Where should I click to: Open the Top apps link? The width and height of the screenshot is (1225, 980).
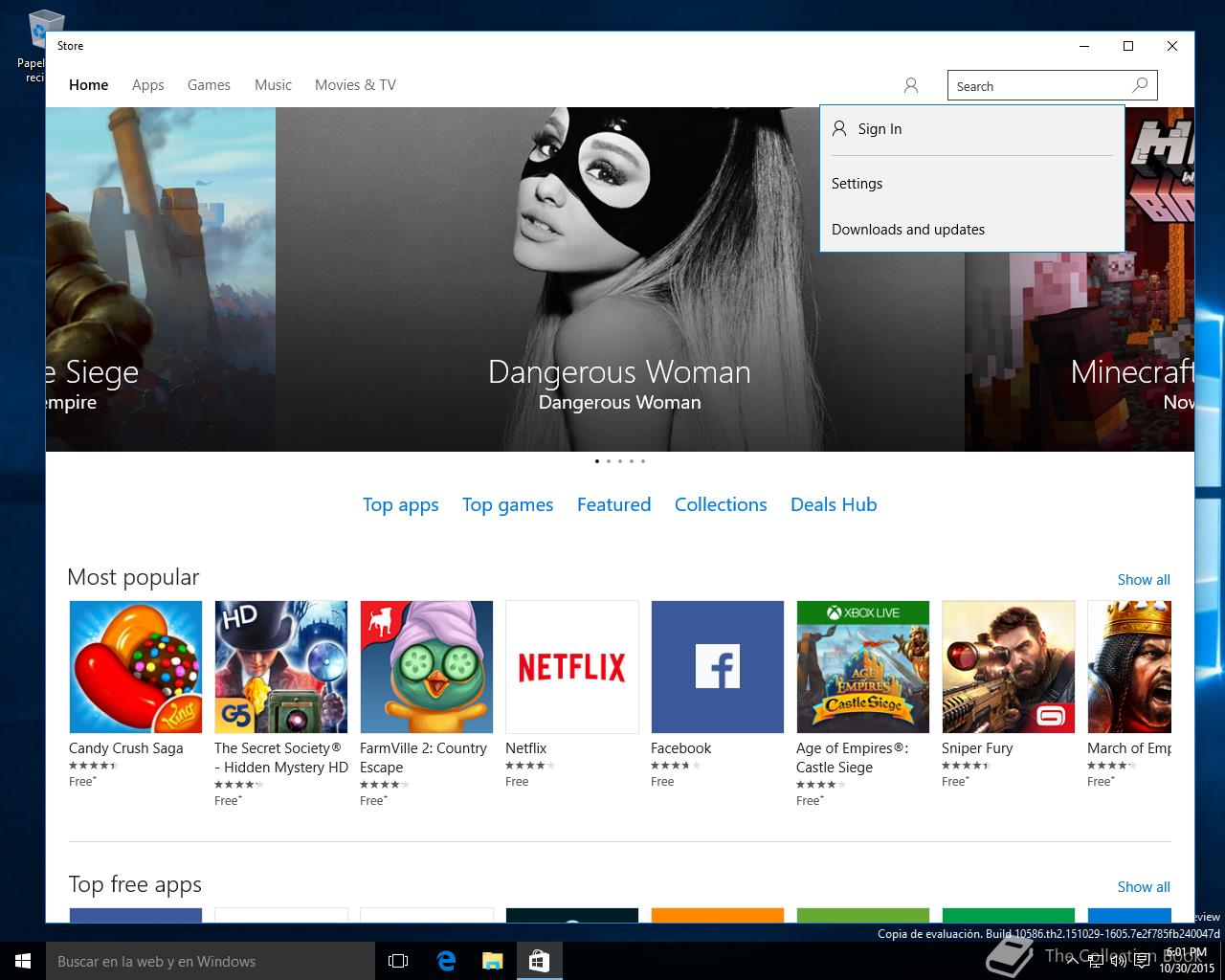point(401,505)
